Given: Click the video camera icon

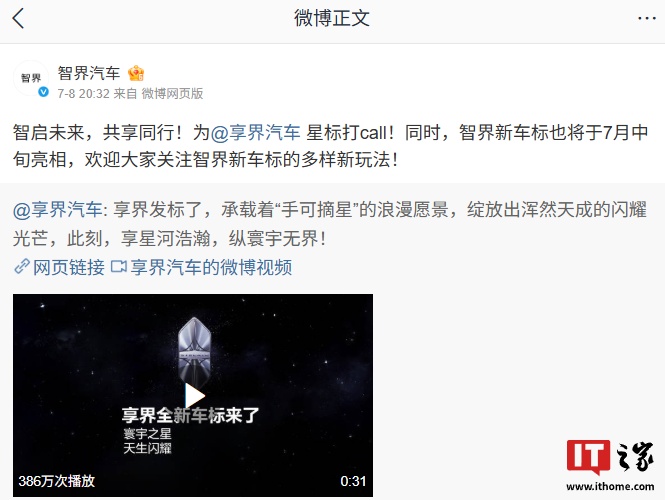Looking at the screenshot, I should click(x=118, y=267).
